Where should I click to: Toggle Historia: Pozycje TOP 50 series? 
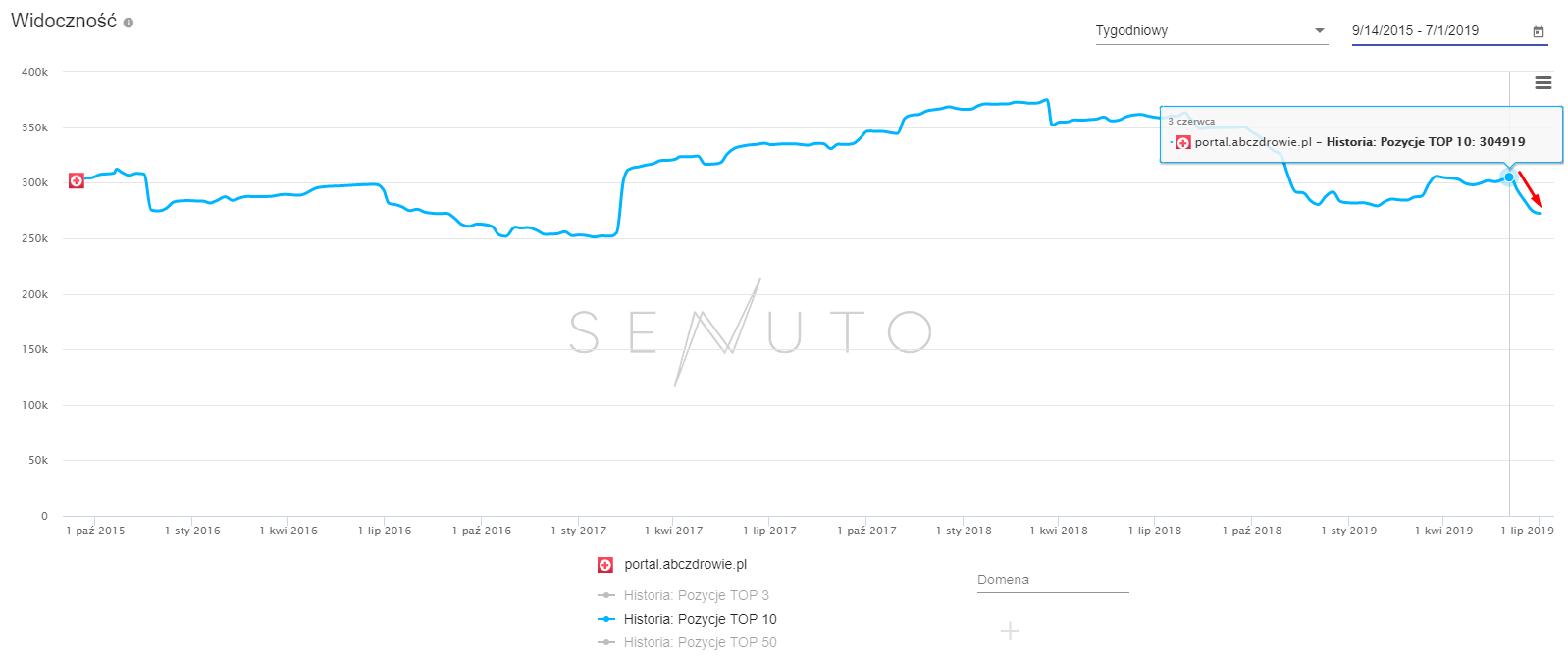tap(699, 642)
